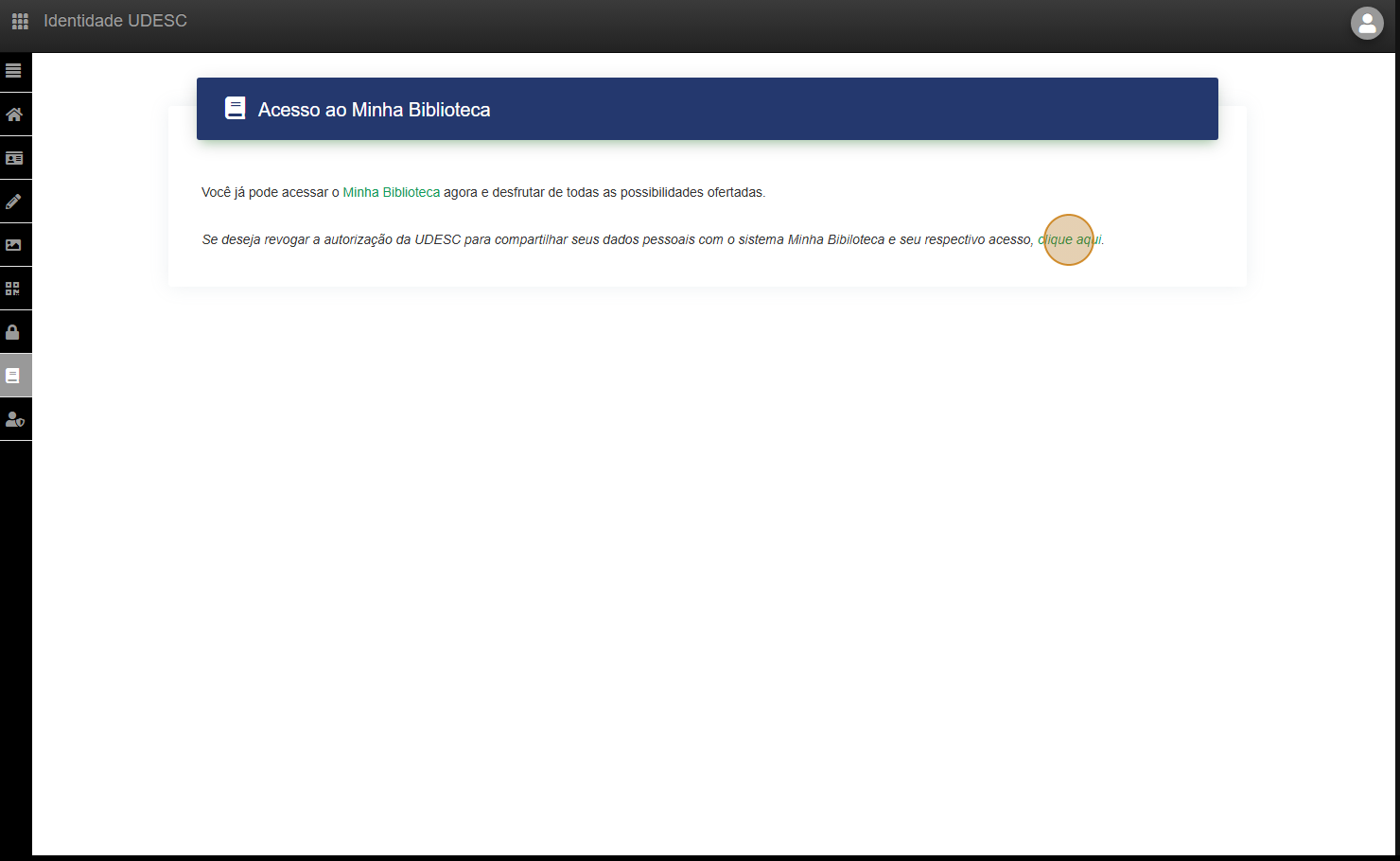Open the user shield privacy sidebar icon
The image size is (1400, 861).
pyautogui.click(x=14, y=419)
